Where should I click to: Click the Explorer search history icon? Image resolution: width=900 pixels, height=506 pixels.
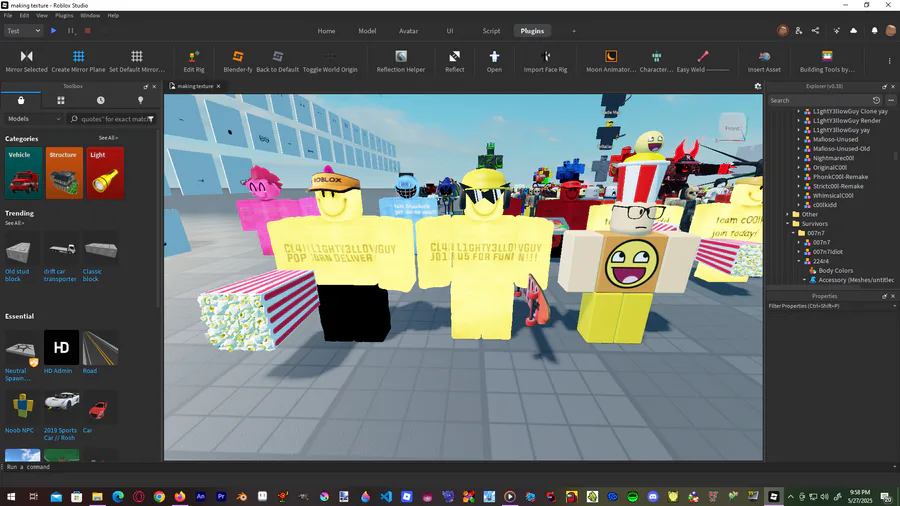876,100
